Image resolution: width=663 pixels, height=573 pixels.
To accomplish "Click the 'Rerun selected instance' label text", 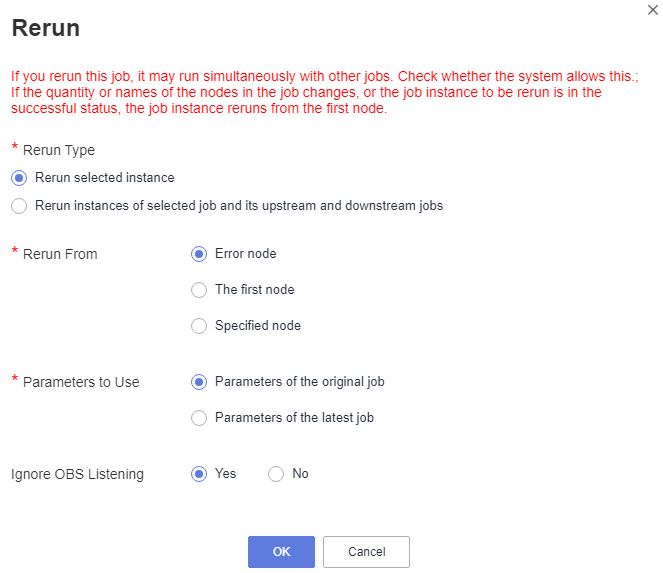I will (x=104, y=178).
